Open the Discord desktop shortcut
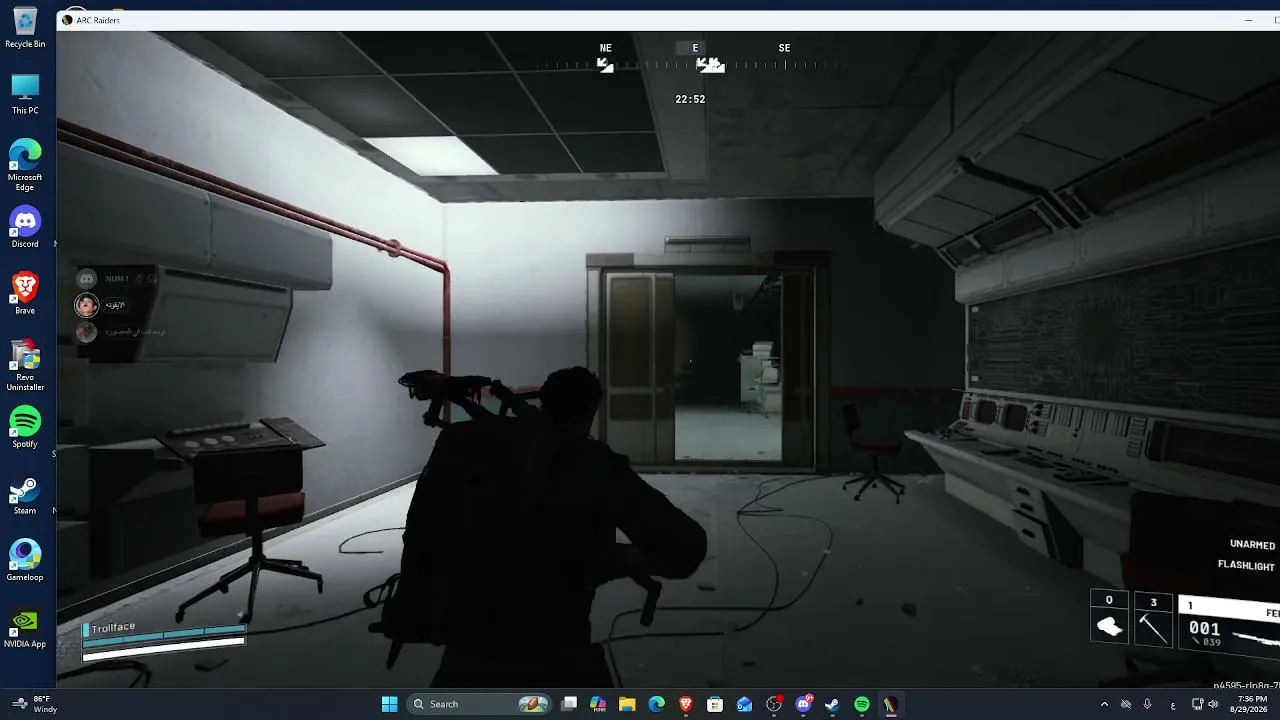Viewport: 1280px width, 720px height. [25, 227]
